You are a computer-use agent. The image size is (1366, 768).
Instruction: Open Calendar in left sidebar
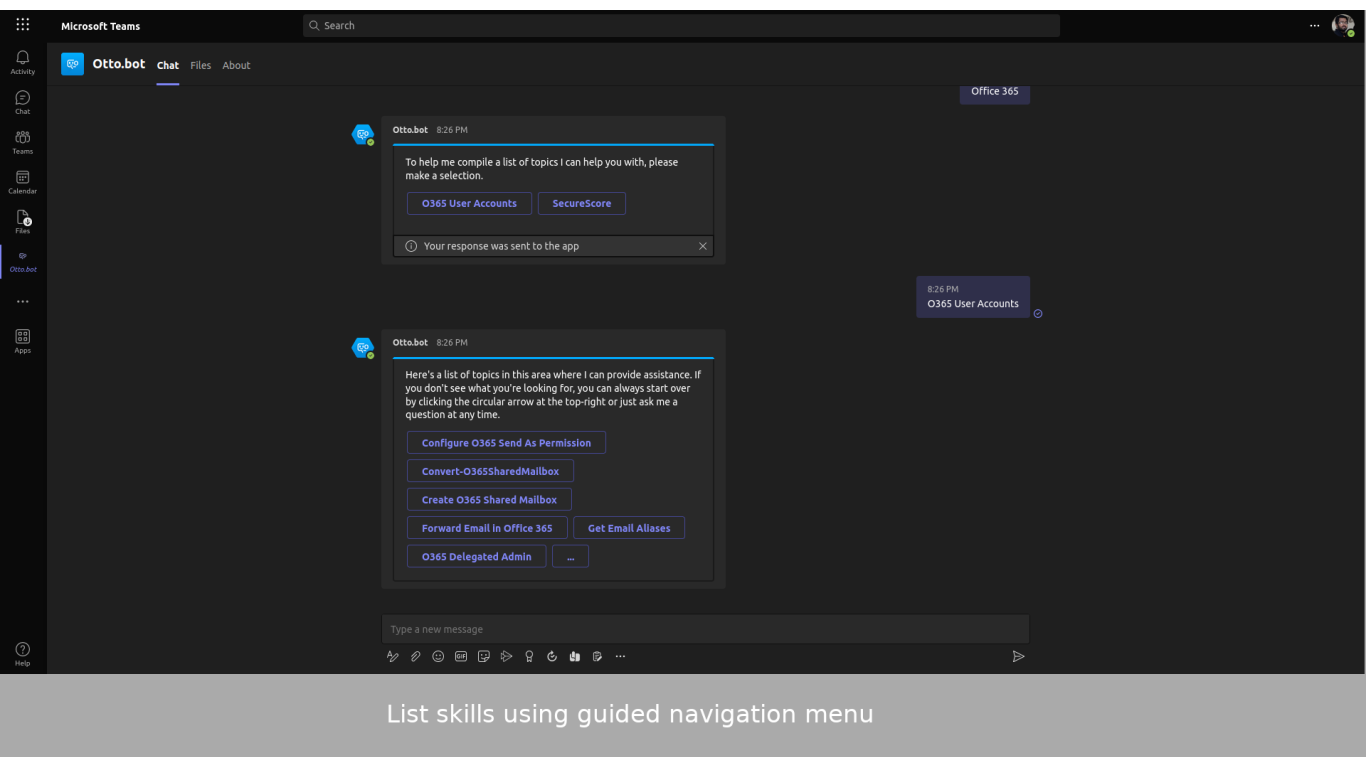tap(23, 182)
